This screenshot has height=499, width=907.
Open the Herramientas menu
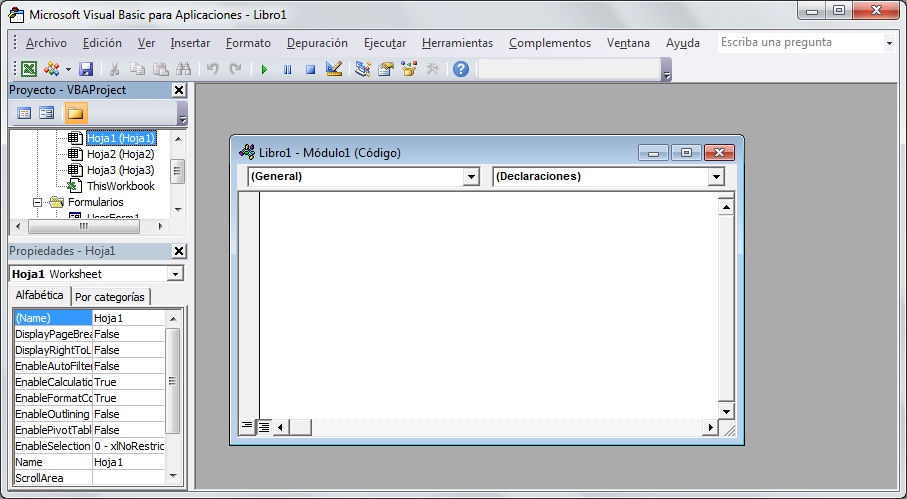click(x=457, y=43)
